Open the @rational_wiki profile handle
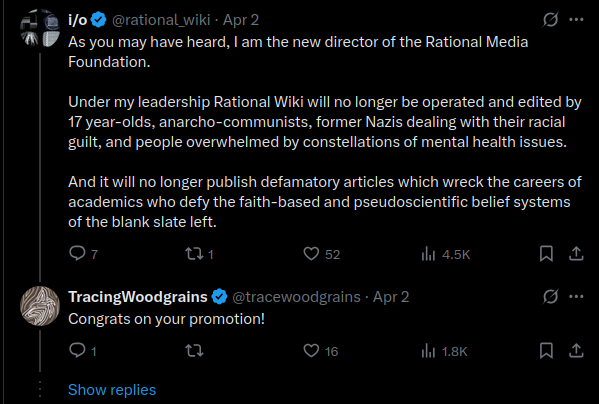 click(x=161, y=20)
